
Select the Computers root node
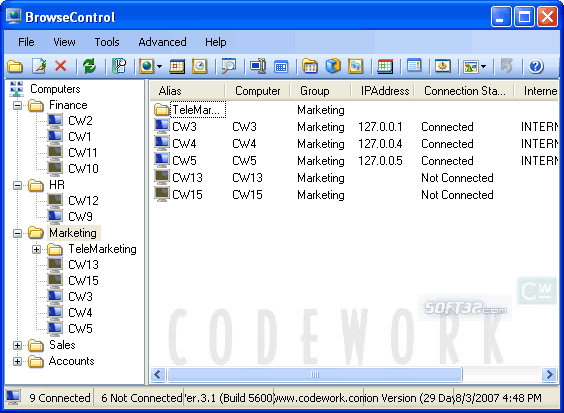click(55, 89)
